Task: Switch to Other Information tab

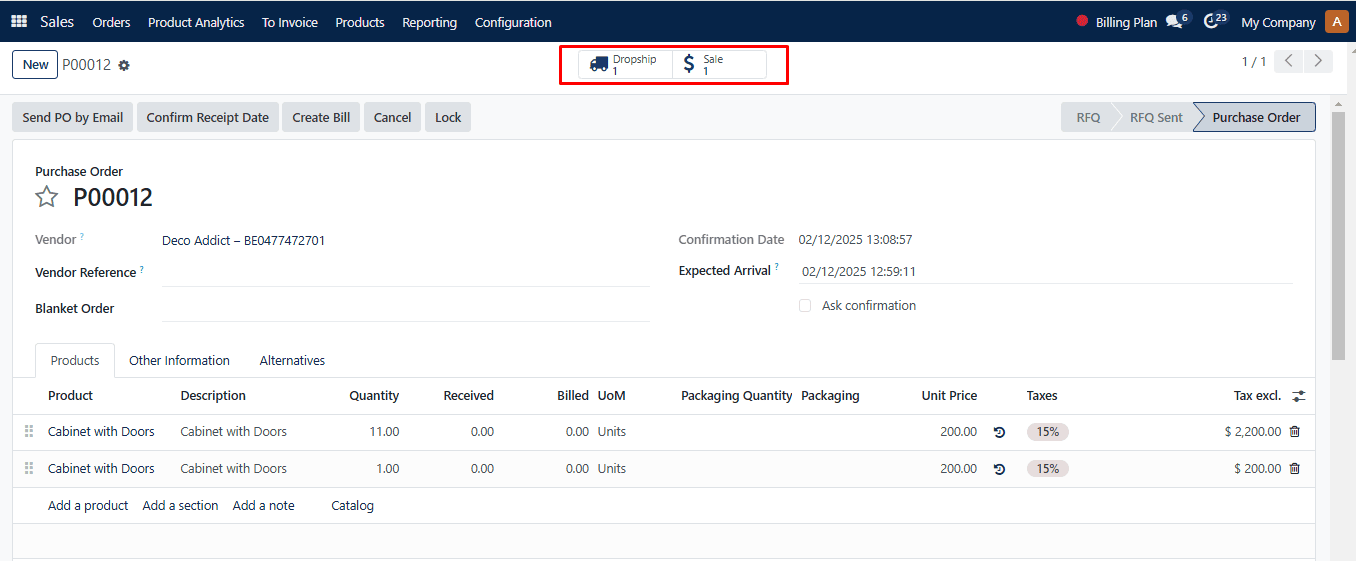Action: (x=179, y=361)
